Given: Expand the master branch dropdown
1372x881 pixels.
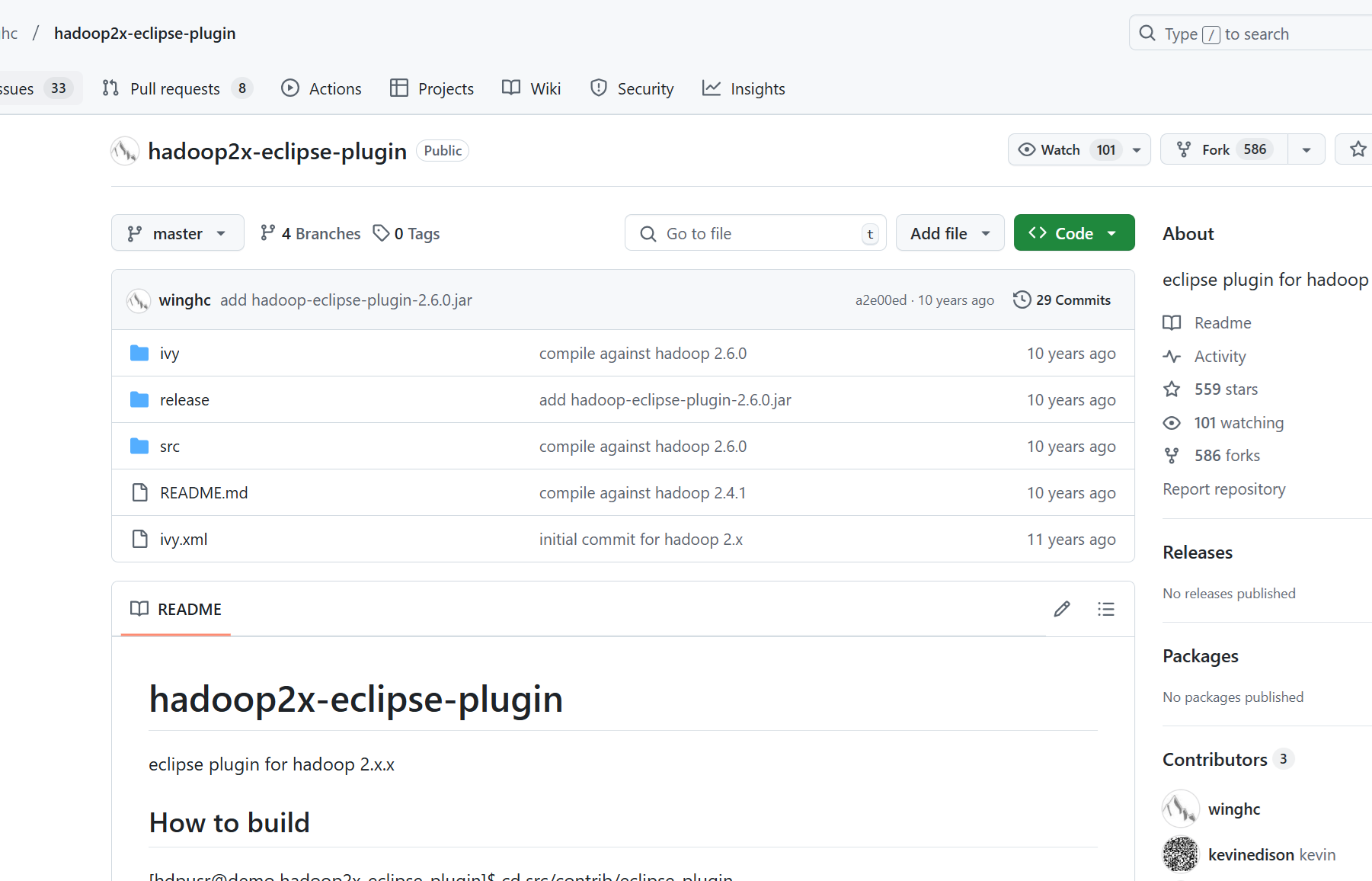Looking at the screenshot, I should pos(177,233).
